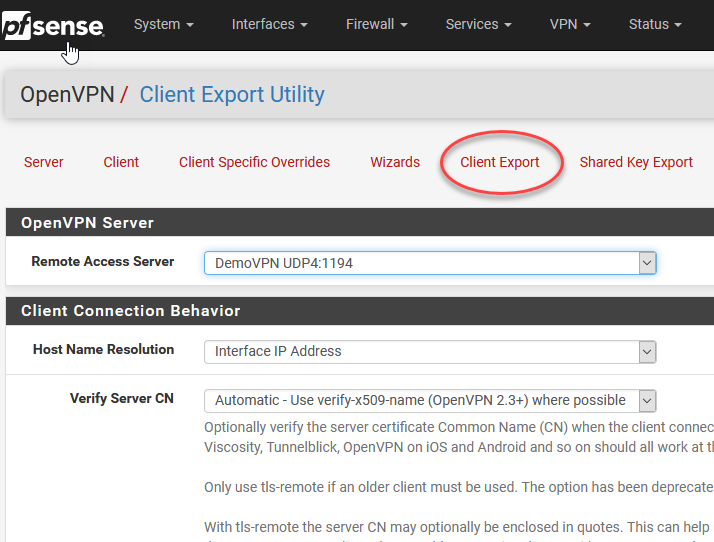Click the OpenVPN breadcrumb text
Viewport: 714px width, 542px height.
coord(67,94)
